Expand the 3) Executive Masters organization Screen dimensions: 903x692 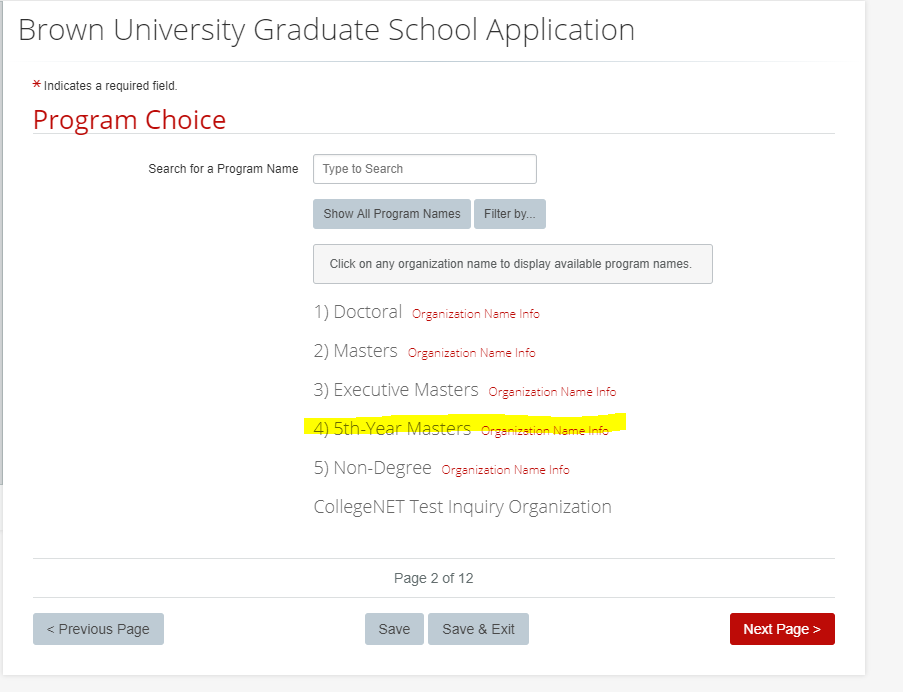click(396, 390)
